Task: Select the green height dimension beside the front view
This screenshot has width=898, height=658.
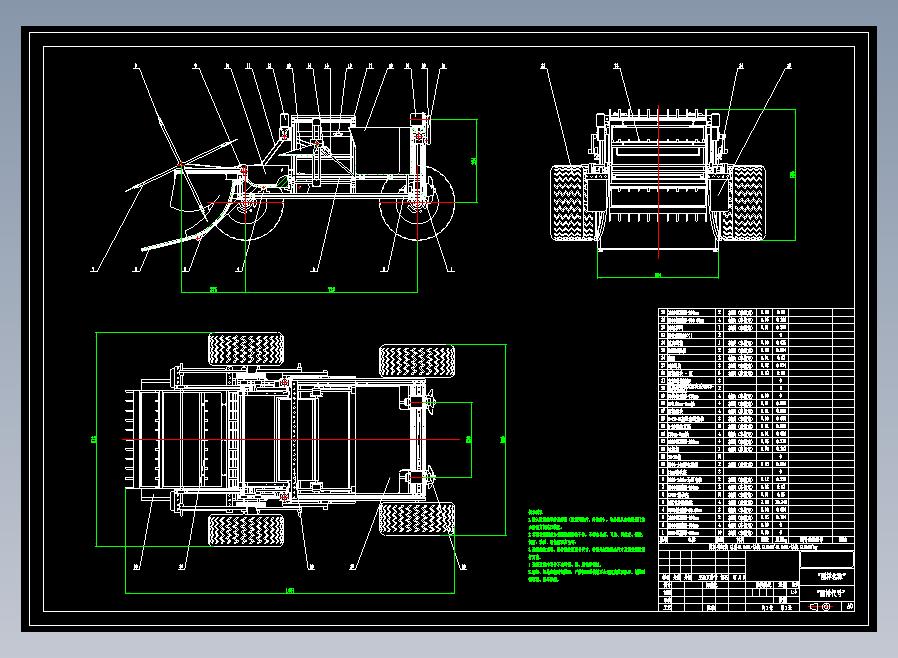Action: coord(794,175)
